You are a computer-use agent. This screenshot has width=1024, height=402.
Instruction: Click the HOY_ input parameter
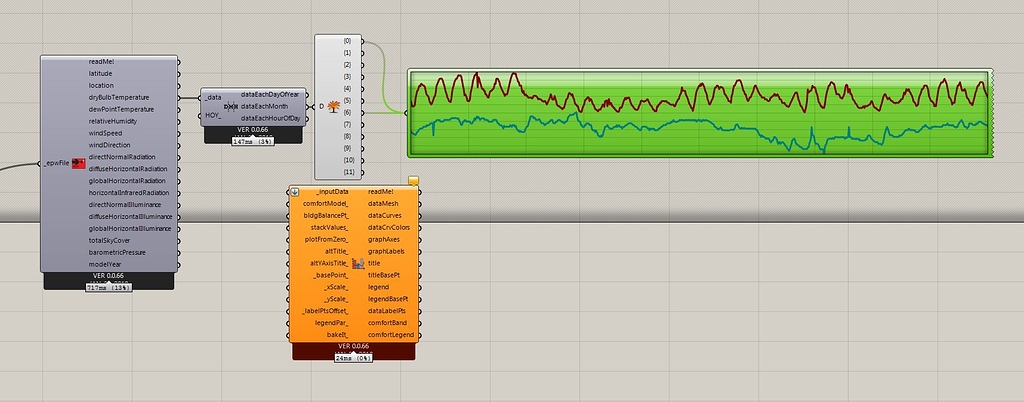(214, 116)
